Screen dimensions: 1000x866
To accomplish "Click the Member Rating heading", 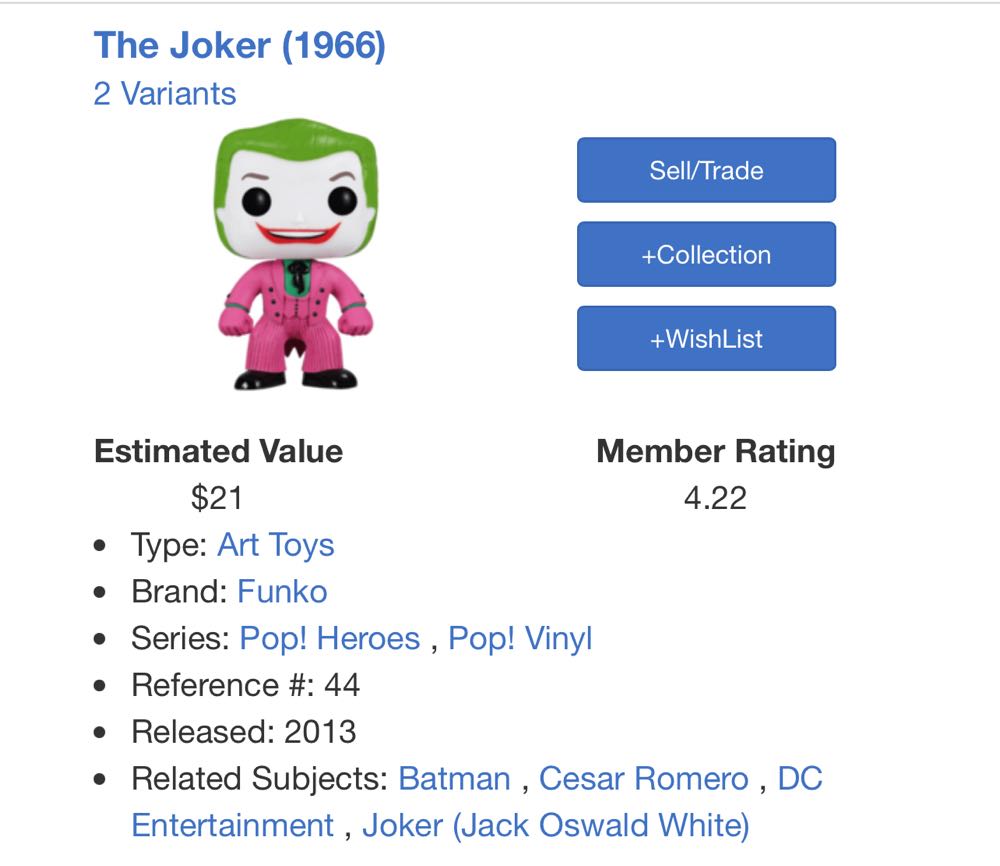I will click(x=715, y=451).
